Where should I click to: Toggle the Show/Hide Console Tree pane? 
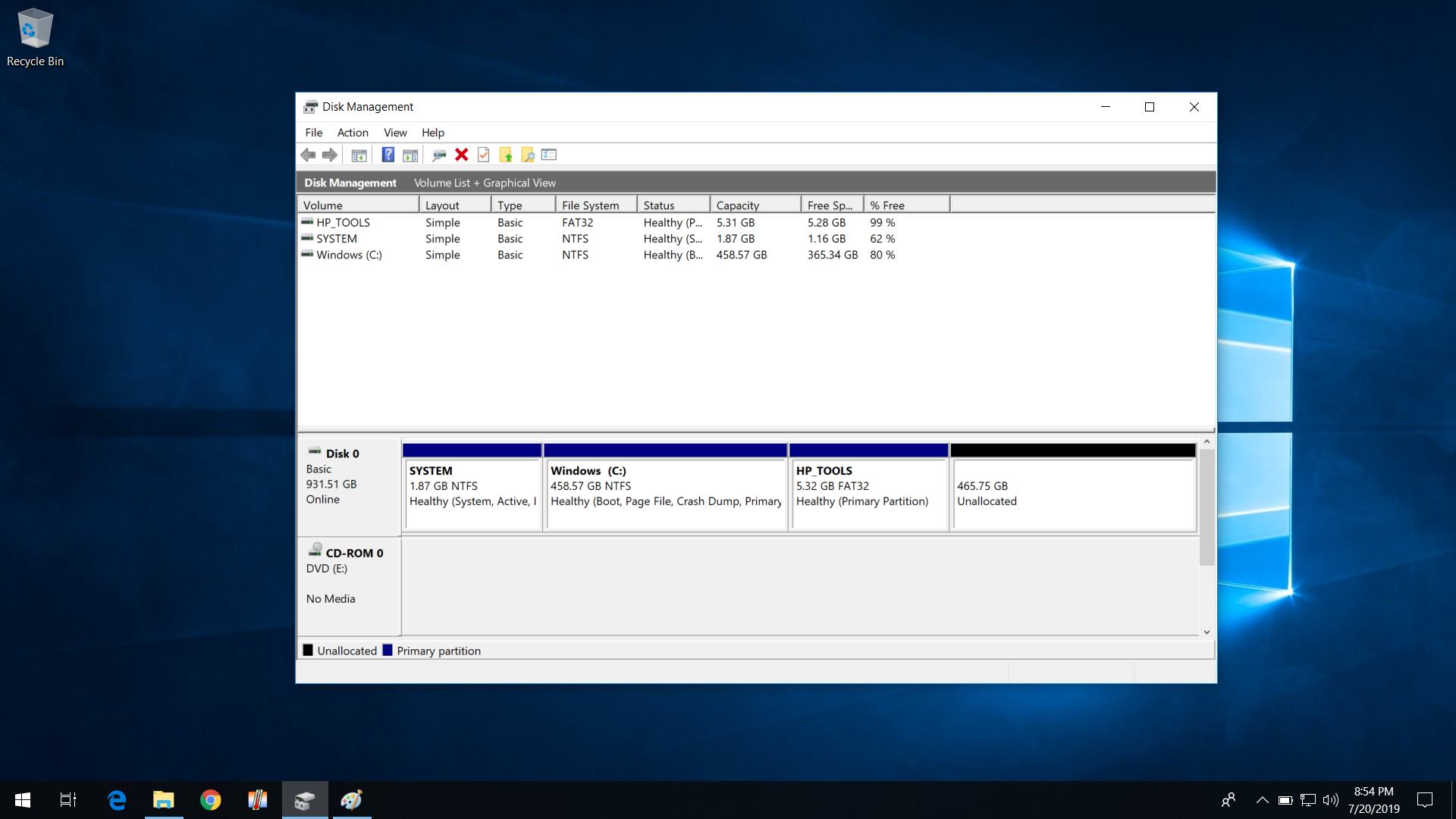click(359, 155)
